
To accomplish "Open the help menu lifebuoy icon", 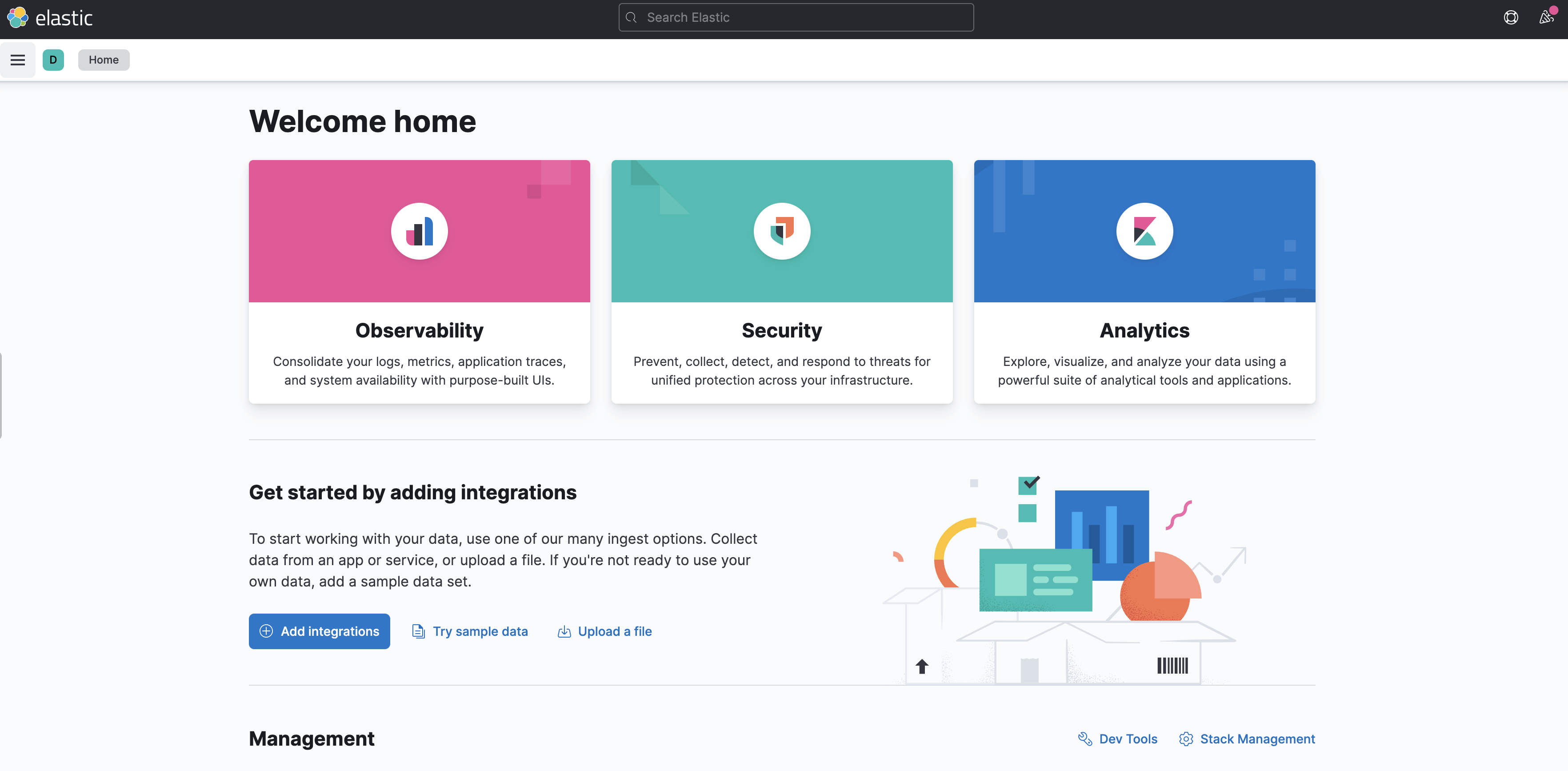I will (x=1511, y=18).
